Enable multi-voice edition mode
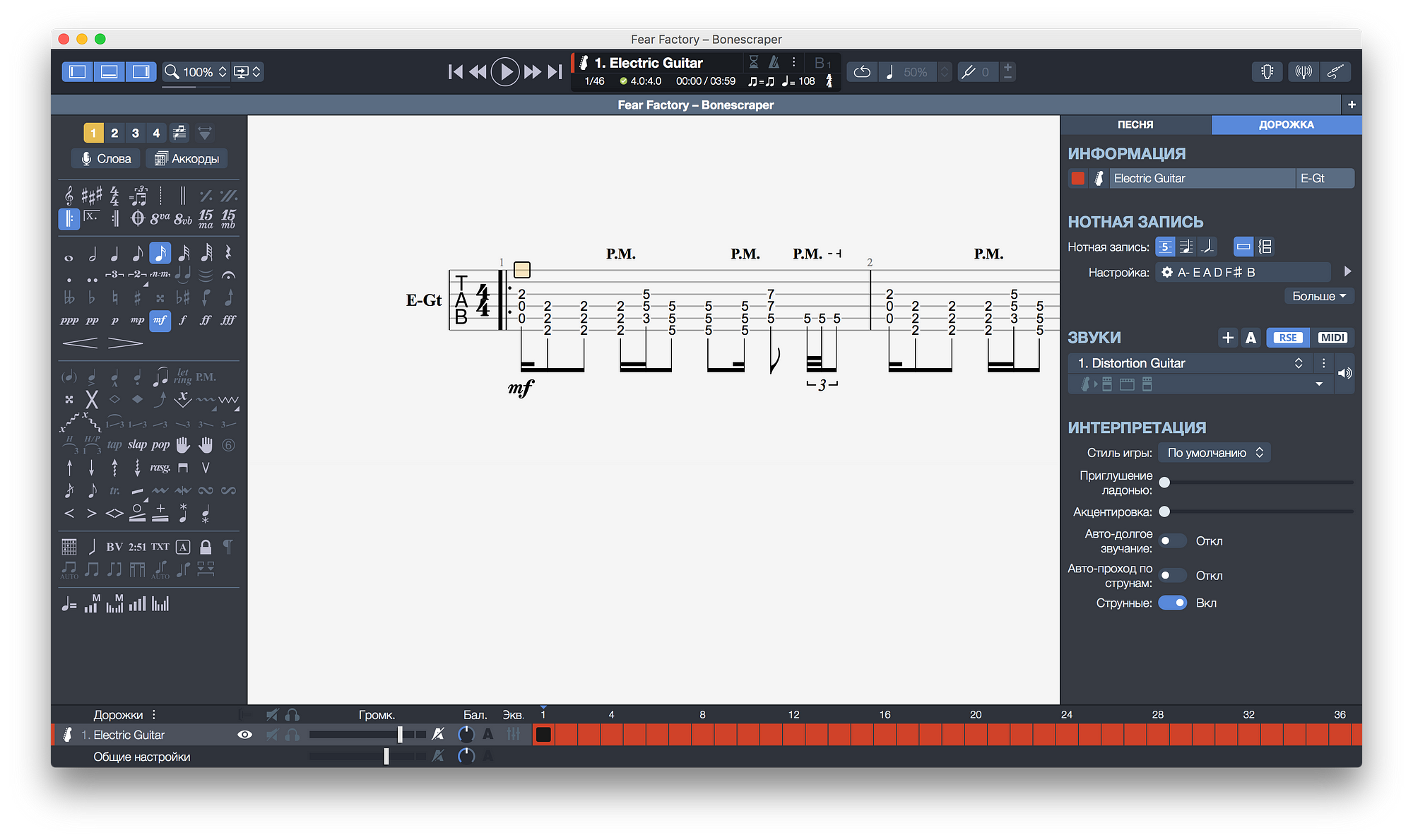Viewport: 1413px width, 840px height. click(x=179, y=133)
